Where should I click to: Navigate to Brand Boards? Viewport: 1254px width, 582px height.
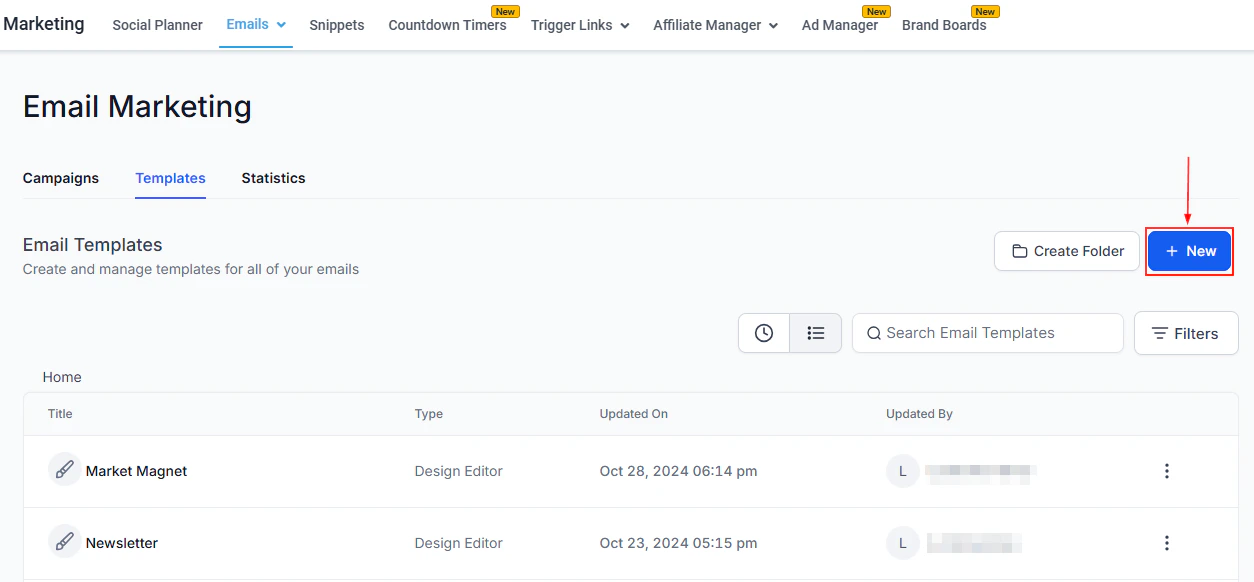click(943, 25)
